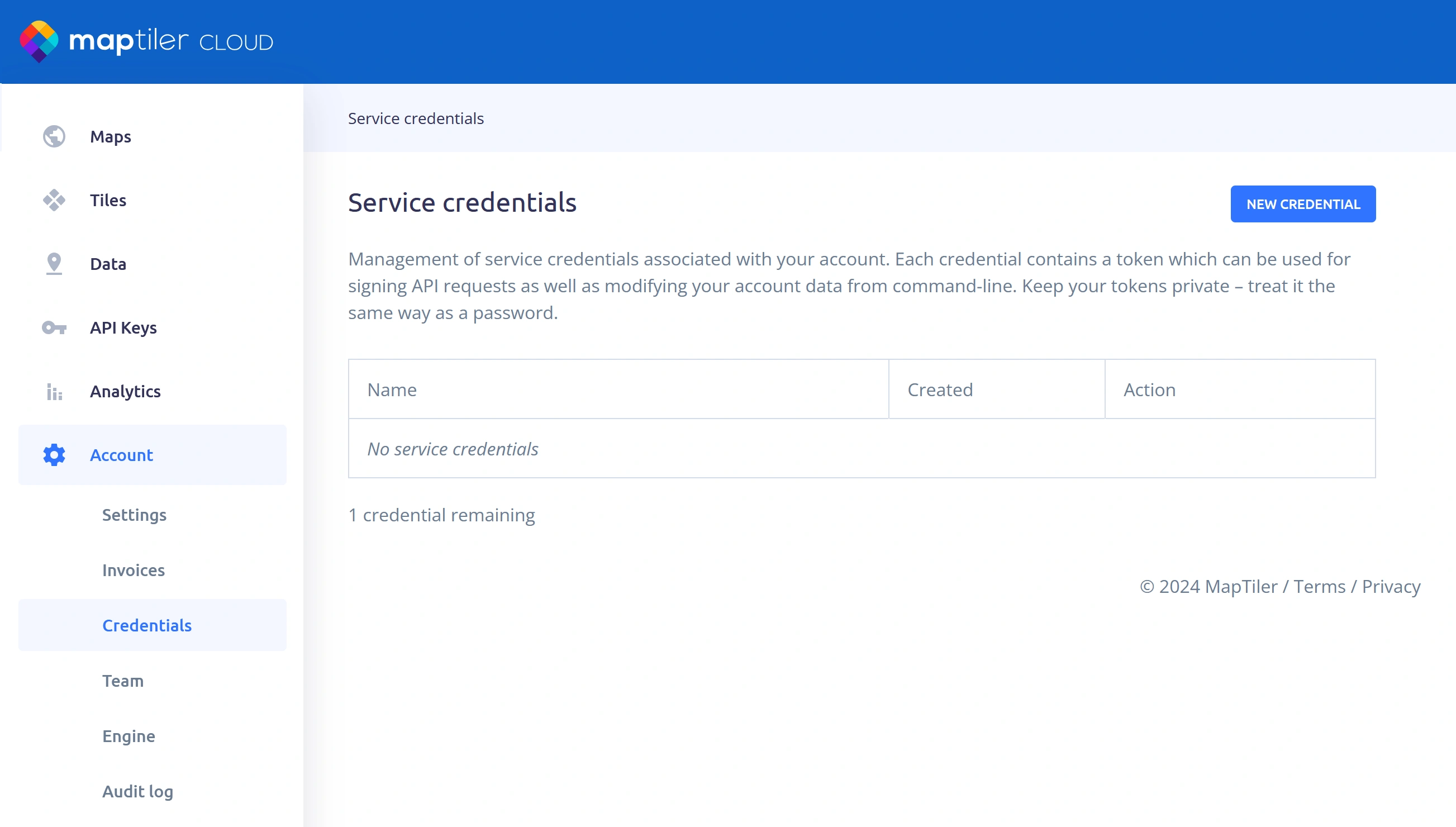Click the Data map pin icon
Screen dimensions: 1456x827
(x=54, y=264)
